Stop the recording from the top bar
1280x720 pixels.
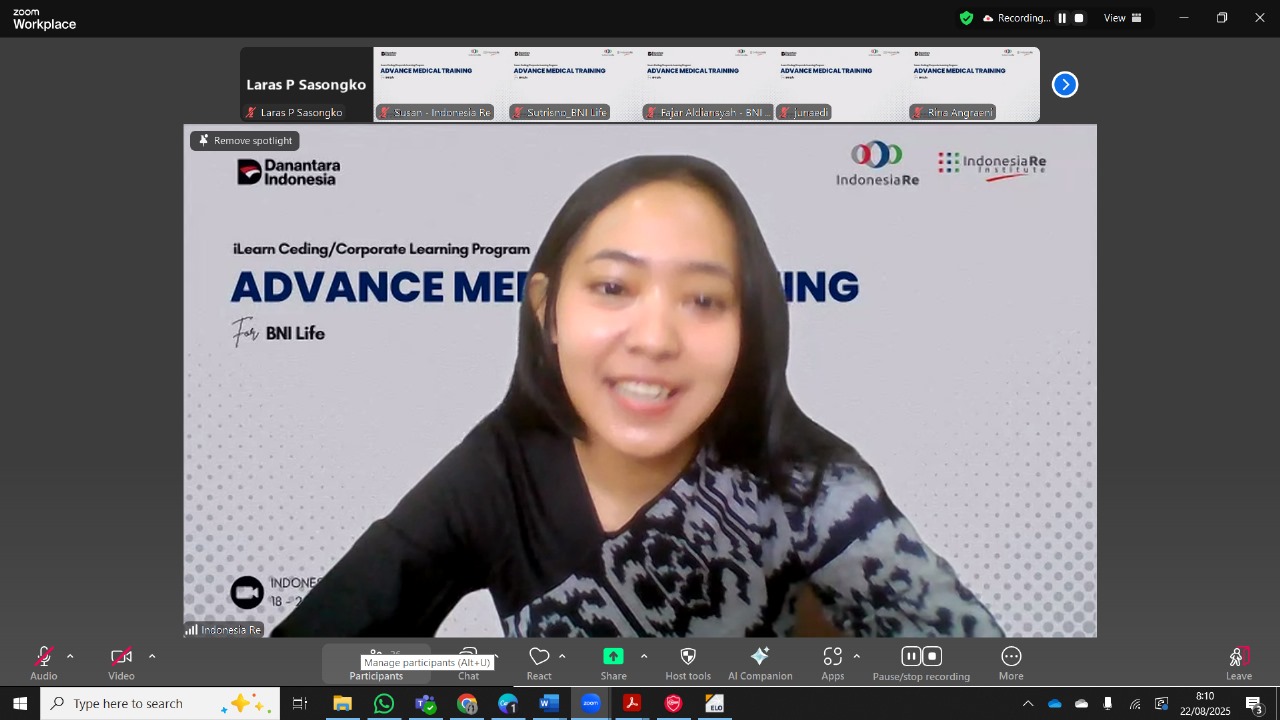(x=1079, y=18)
